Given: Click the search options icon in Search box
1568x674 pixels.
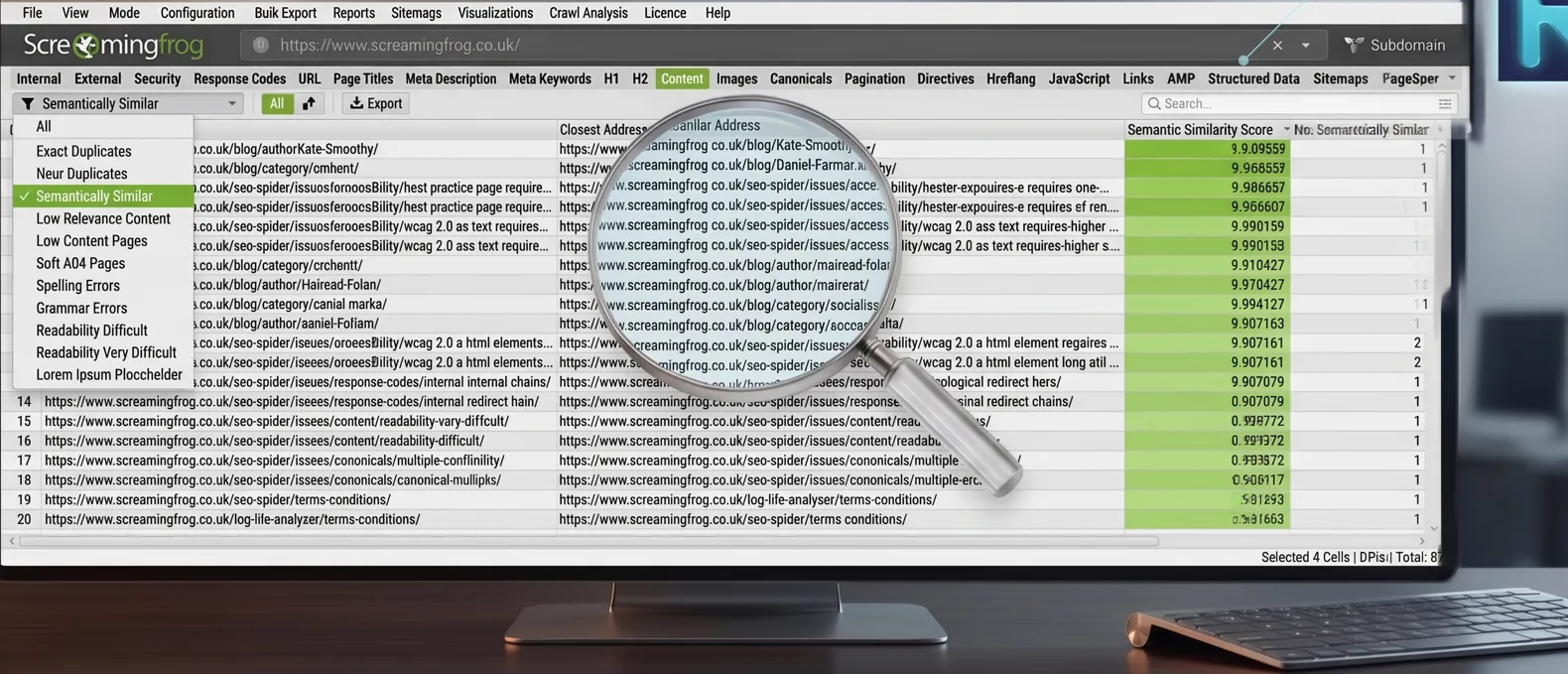Looking at the screenshot, I should (x=1445, y=103).
